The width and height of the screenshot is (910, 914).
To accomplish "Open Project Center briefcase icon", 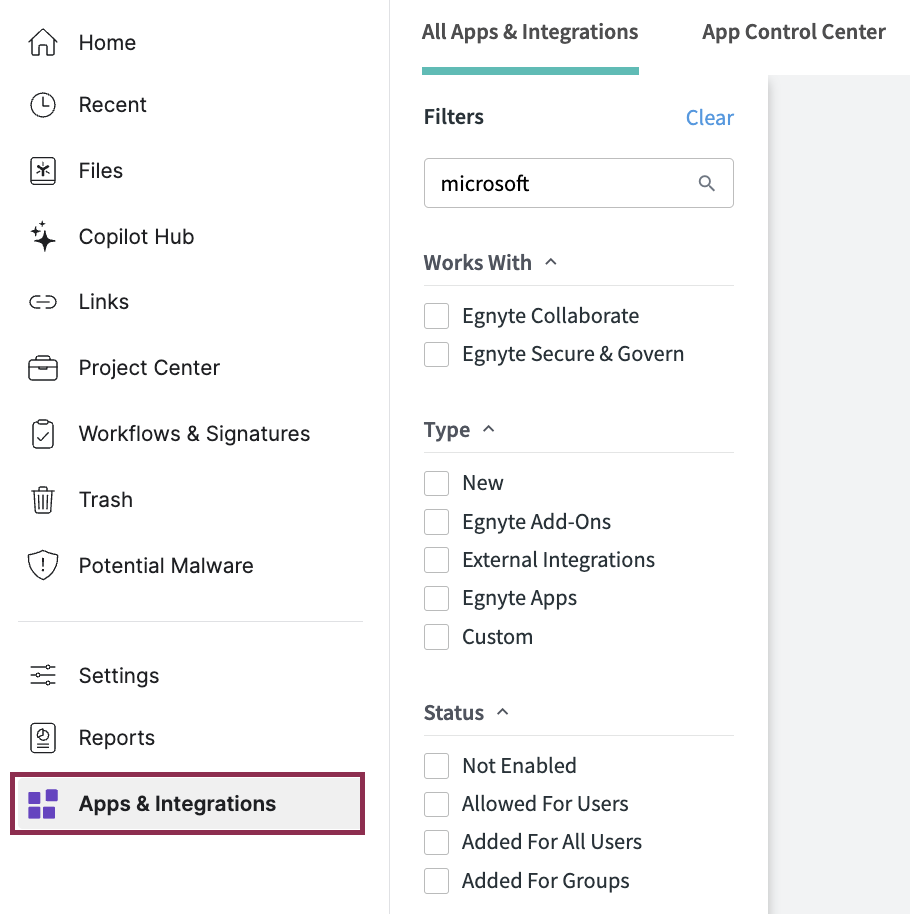I will 43,368.
